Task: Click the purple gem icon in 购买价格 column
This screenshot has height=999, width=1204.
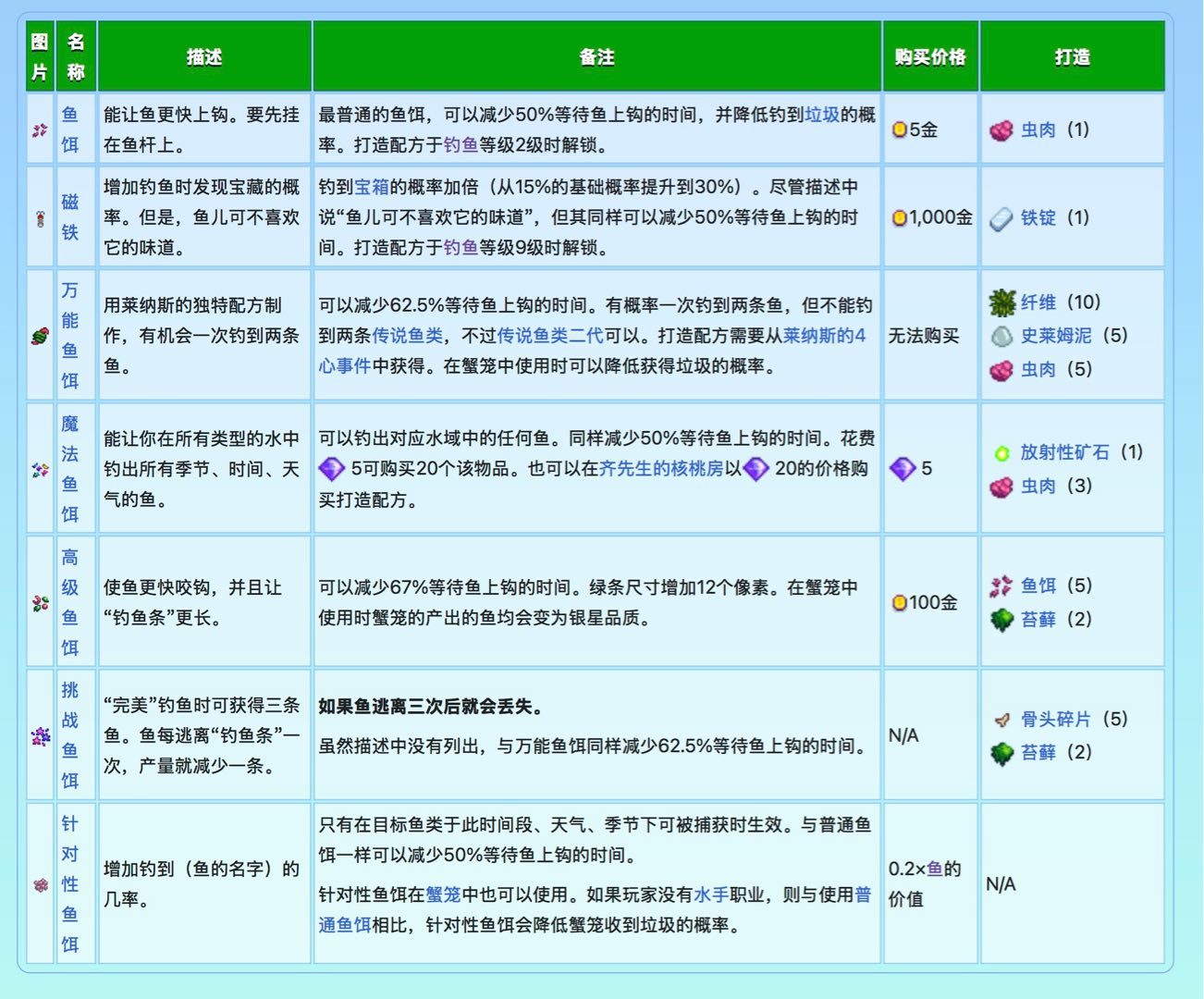Action: click(x=903, y=469)
